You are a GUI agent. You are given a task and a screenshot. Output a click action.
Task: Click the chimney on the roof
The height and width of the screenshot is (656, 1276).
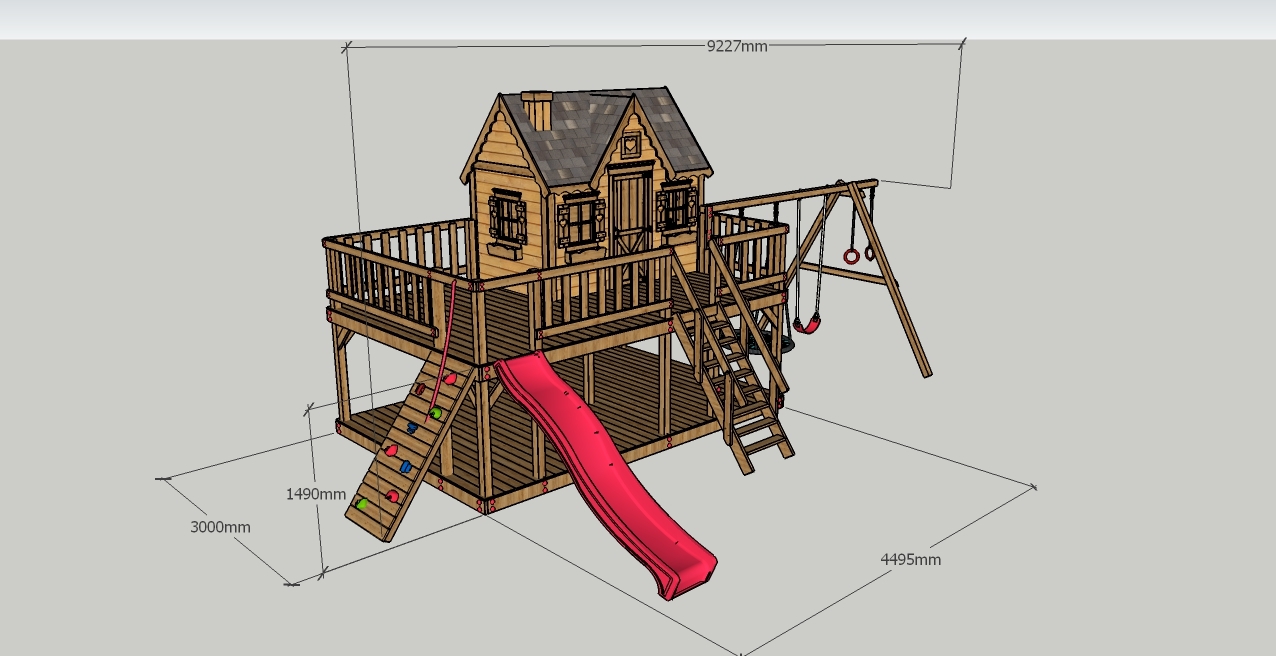coord(537,110)
